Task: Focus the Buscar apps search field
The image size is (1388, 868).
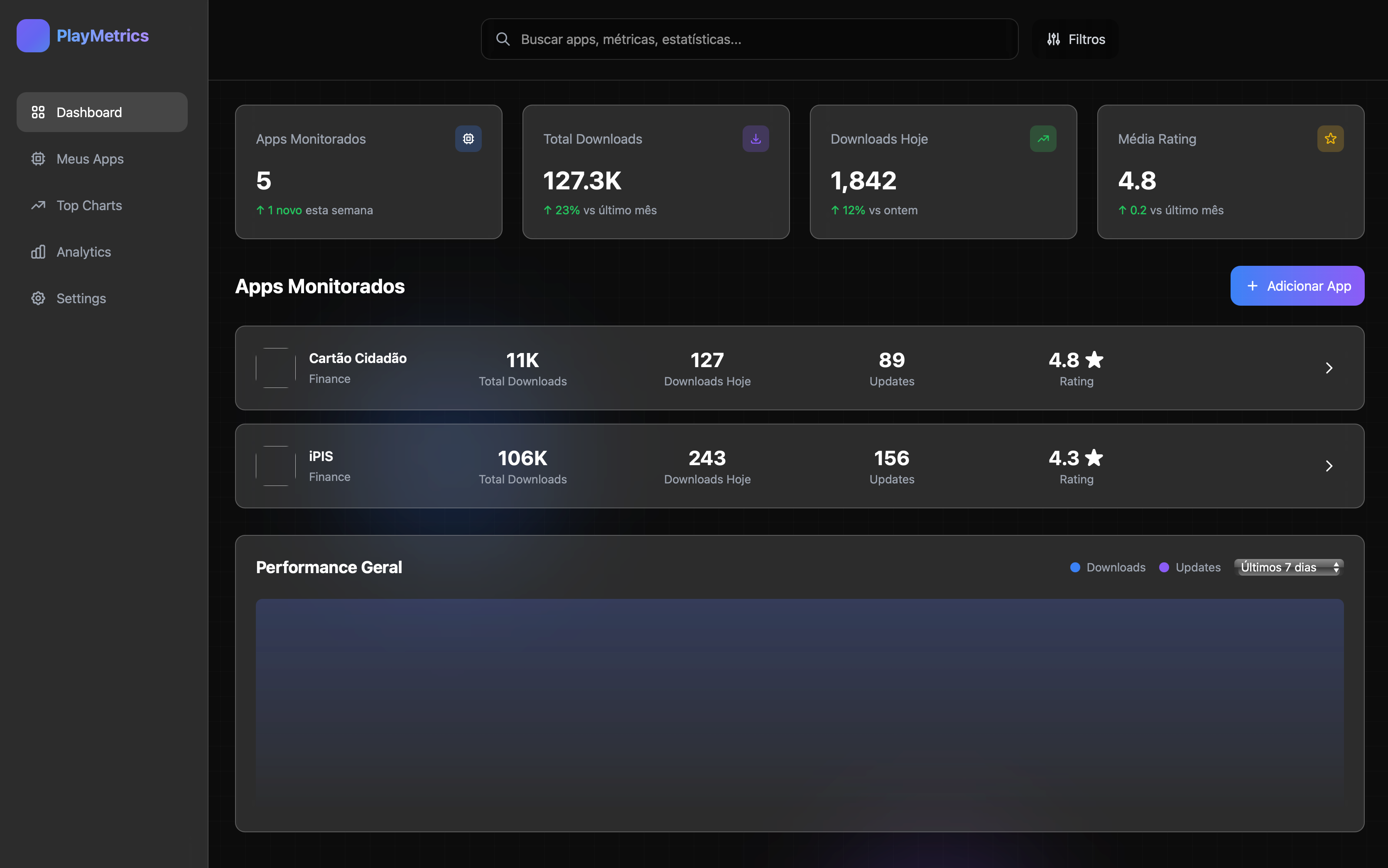Action: pos(750,39)
